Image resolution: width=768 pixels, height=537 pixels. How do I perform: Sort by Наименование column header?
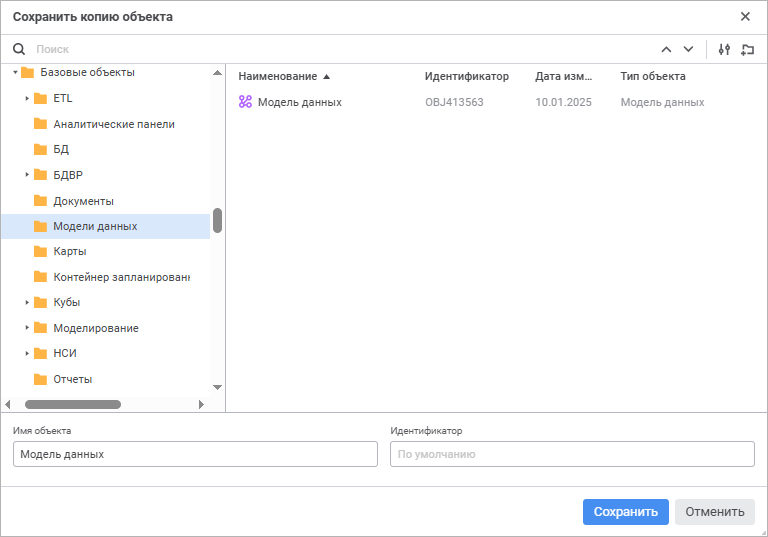278,76
